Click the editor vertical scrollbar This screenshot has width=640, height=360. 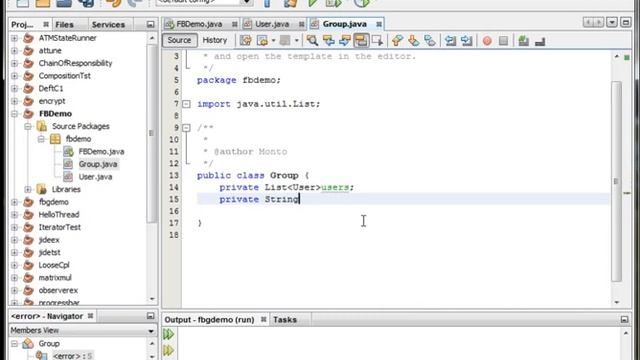[x=617, y=181]
